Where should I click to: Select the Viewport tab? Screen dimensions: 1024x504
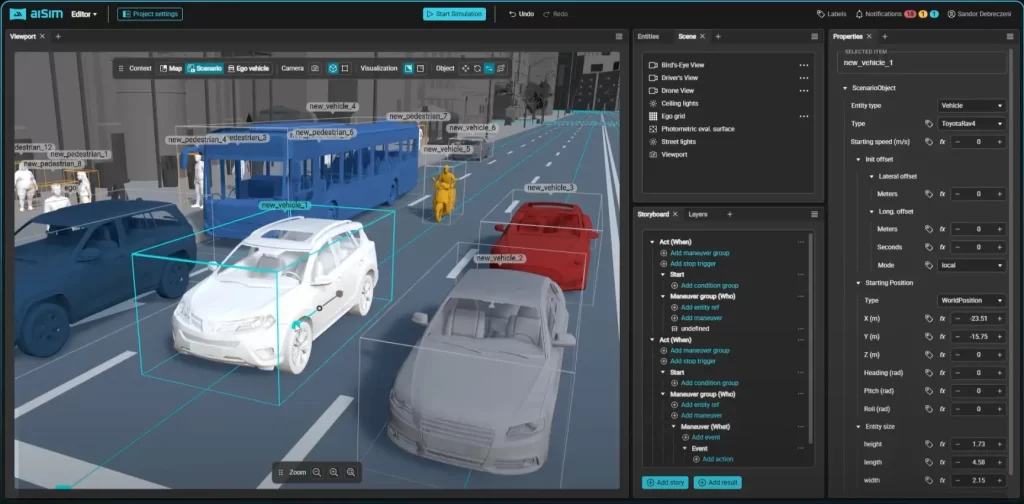pos(23,37)
